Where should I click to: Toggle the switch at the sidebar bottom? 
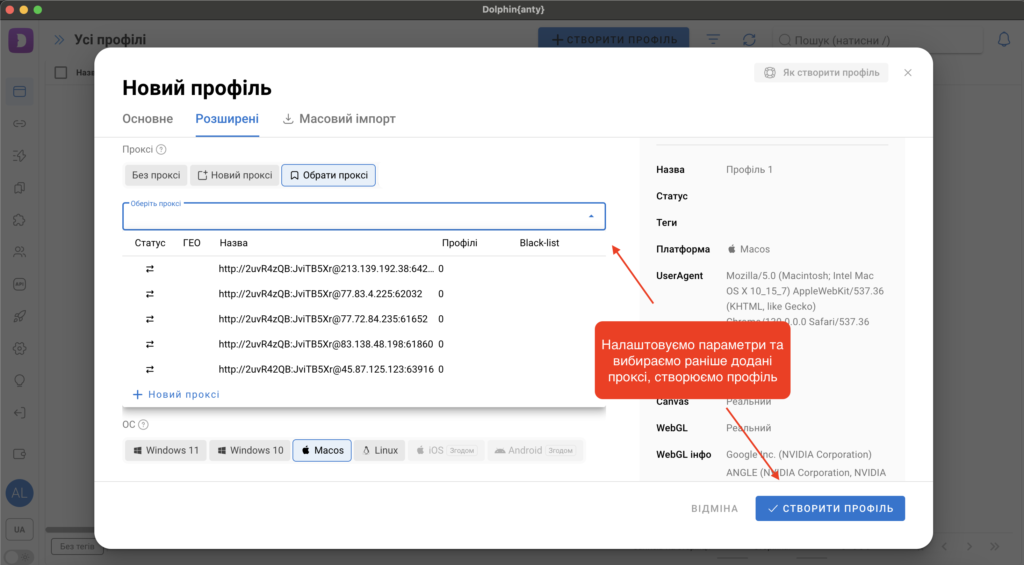17,556
